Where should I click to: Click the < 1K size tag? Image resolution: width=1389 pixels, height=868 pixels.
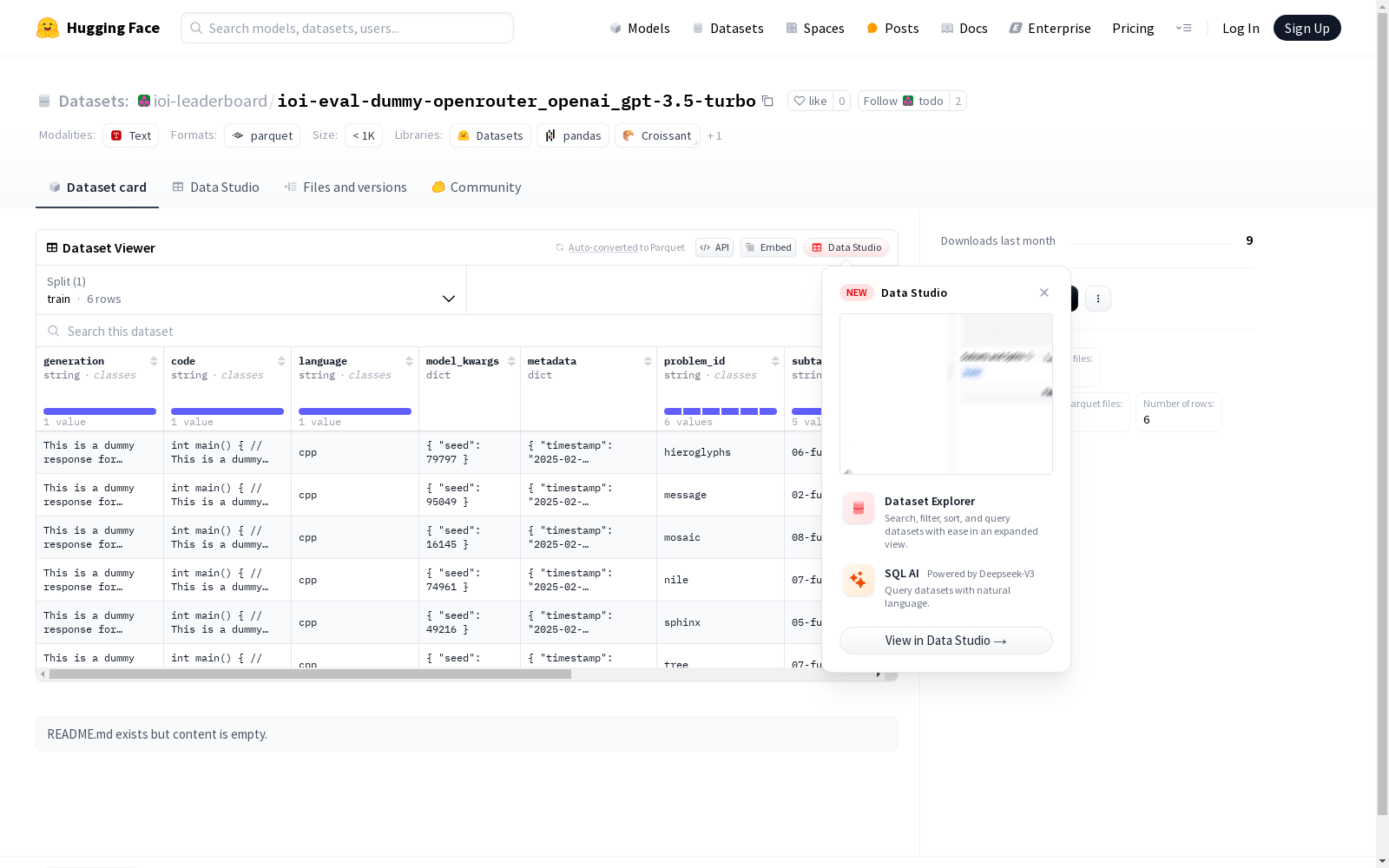pos(364,135)
